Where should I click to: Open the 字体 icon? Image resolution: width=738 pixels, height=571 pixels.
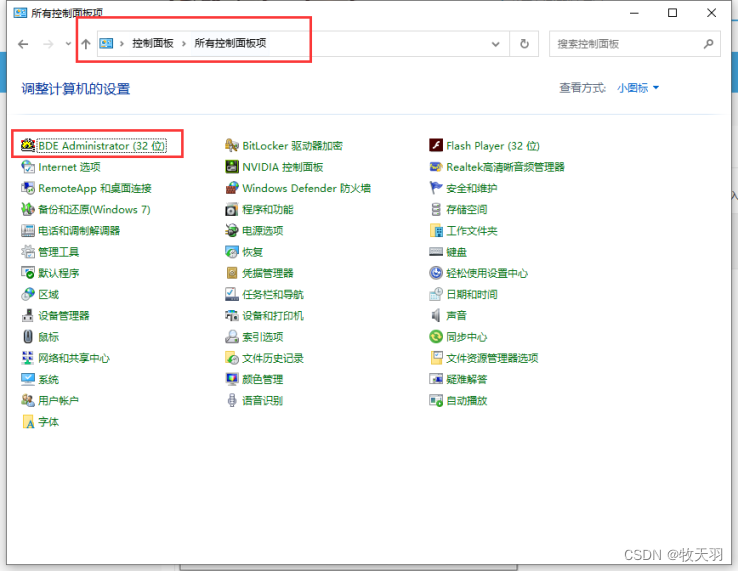[28, 421]
